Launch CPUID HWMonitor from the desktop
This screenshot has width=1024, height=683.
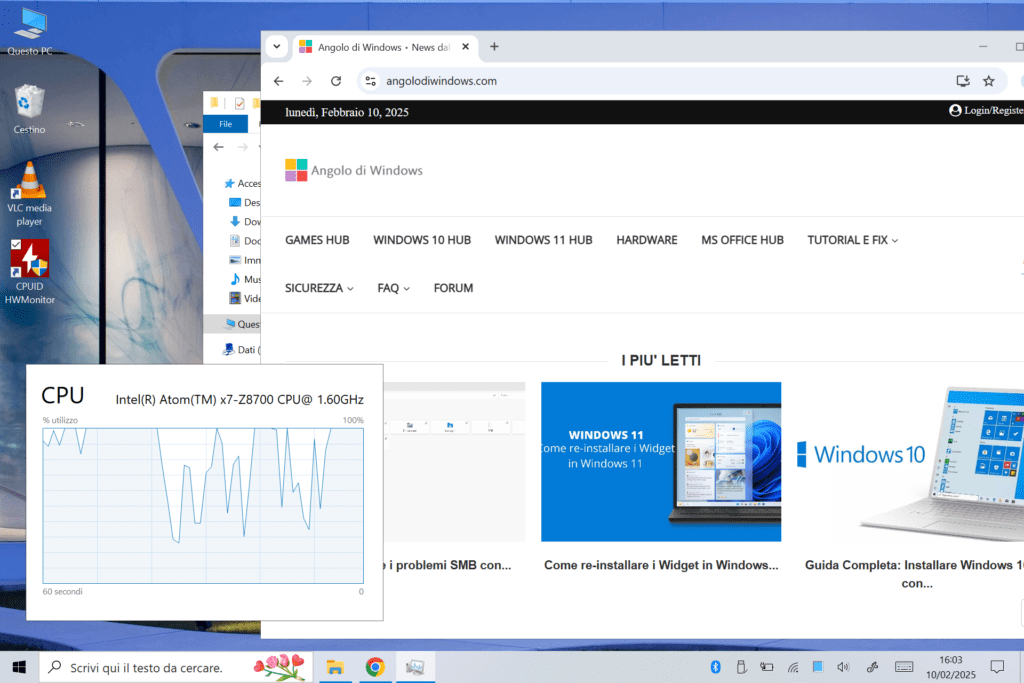pos(30,272)
